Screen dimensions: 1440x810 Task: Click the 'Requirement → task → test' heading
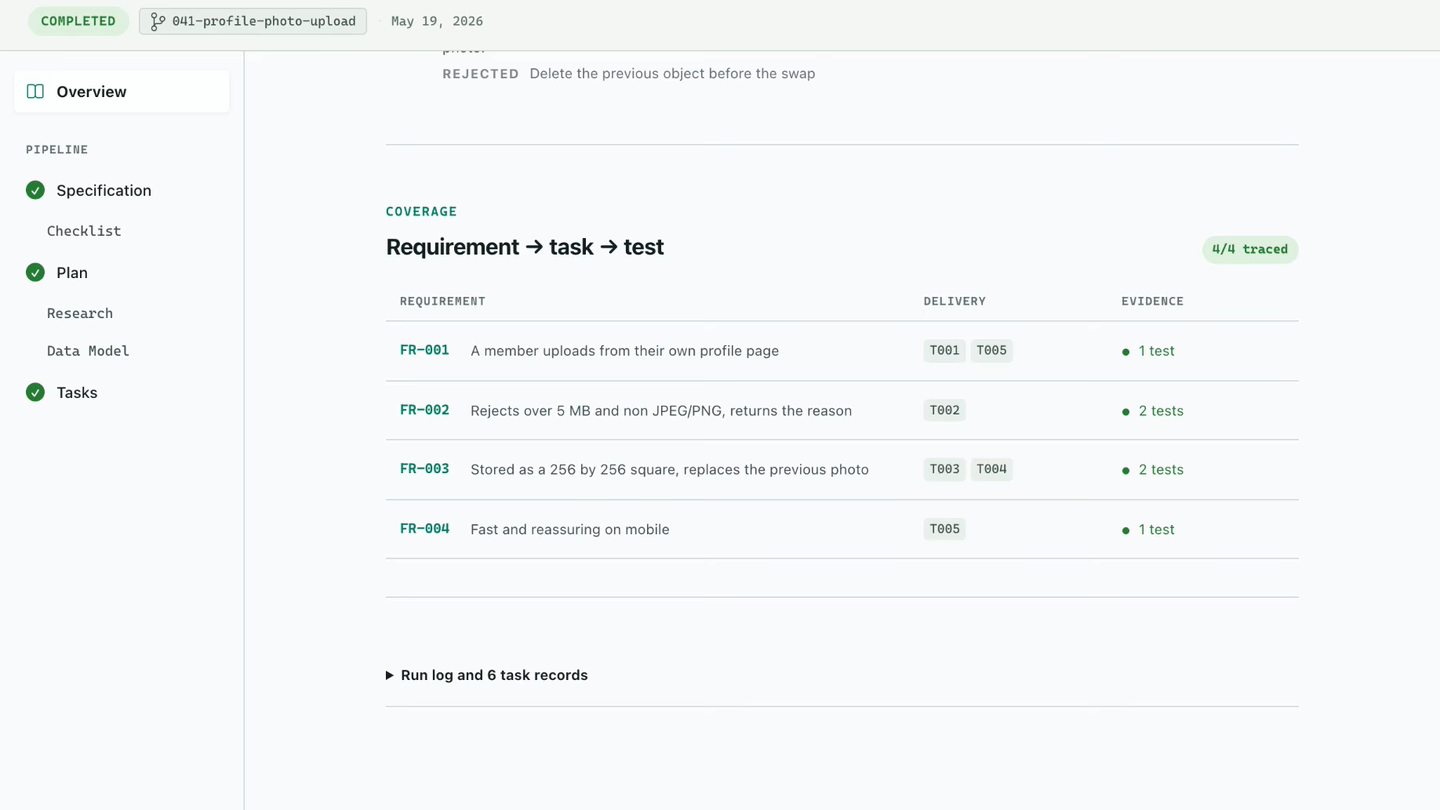(525, 247)
